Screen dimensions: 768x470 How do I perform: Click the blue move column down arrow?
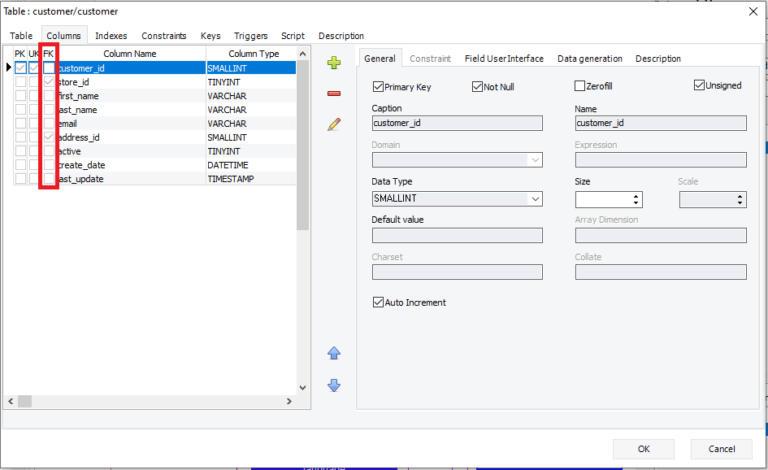(x=334, y=385)
